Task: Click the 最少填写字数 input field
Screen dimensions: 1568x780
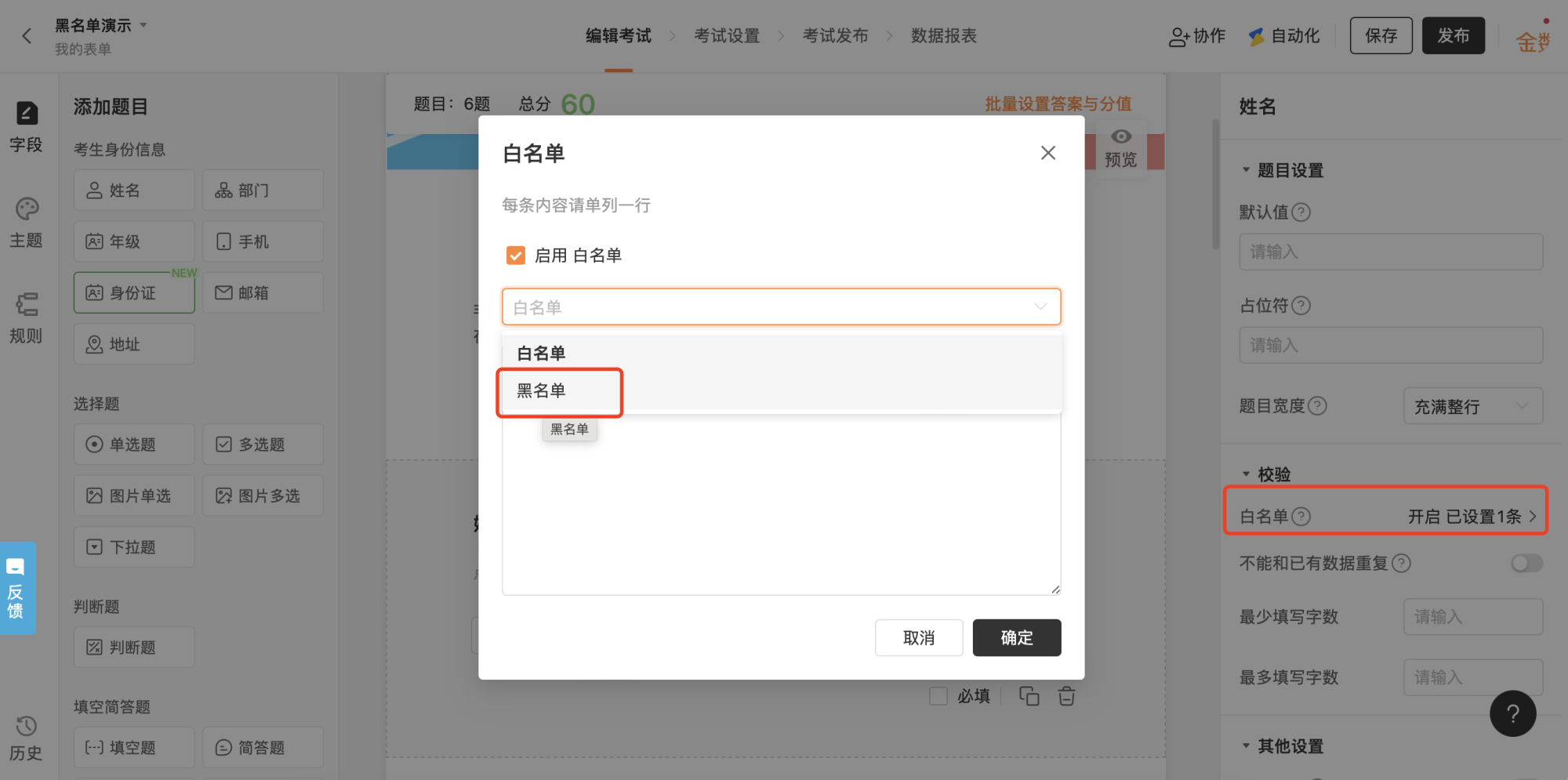Action: click(x=1473, y=617)
